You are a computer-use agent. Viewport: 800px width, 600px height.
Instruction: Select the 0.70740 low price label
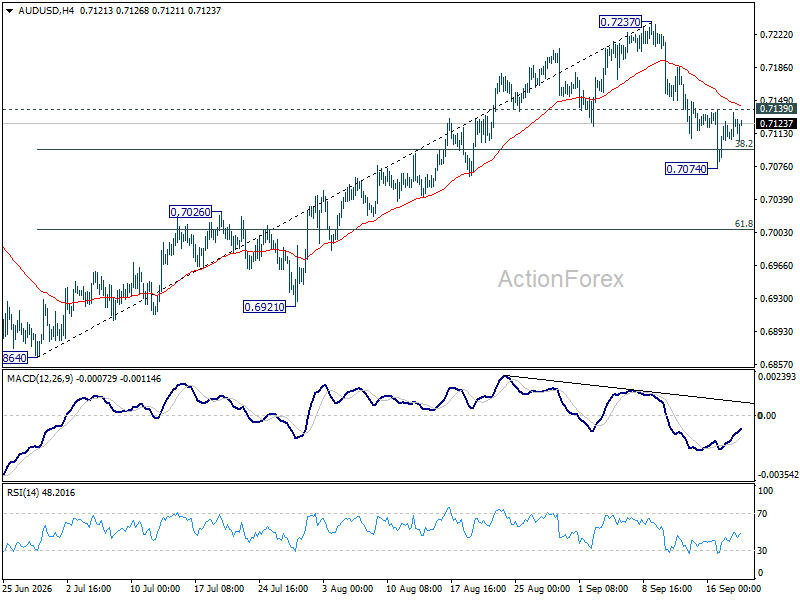pos(687,168)
